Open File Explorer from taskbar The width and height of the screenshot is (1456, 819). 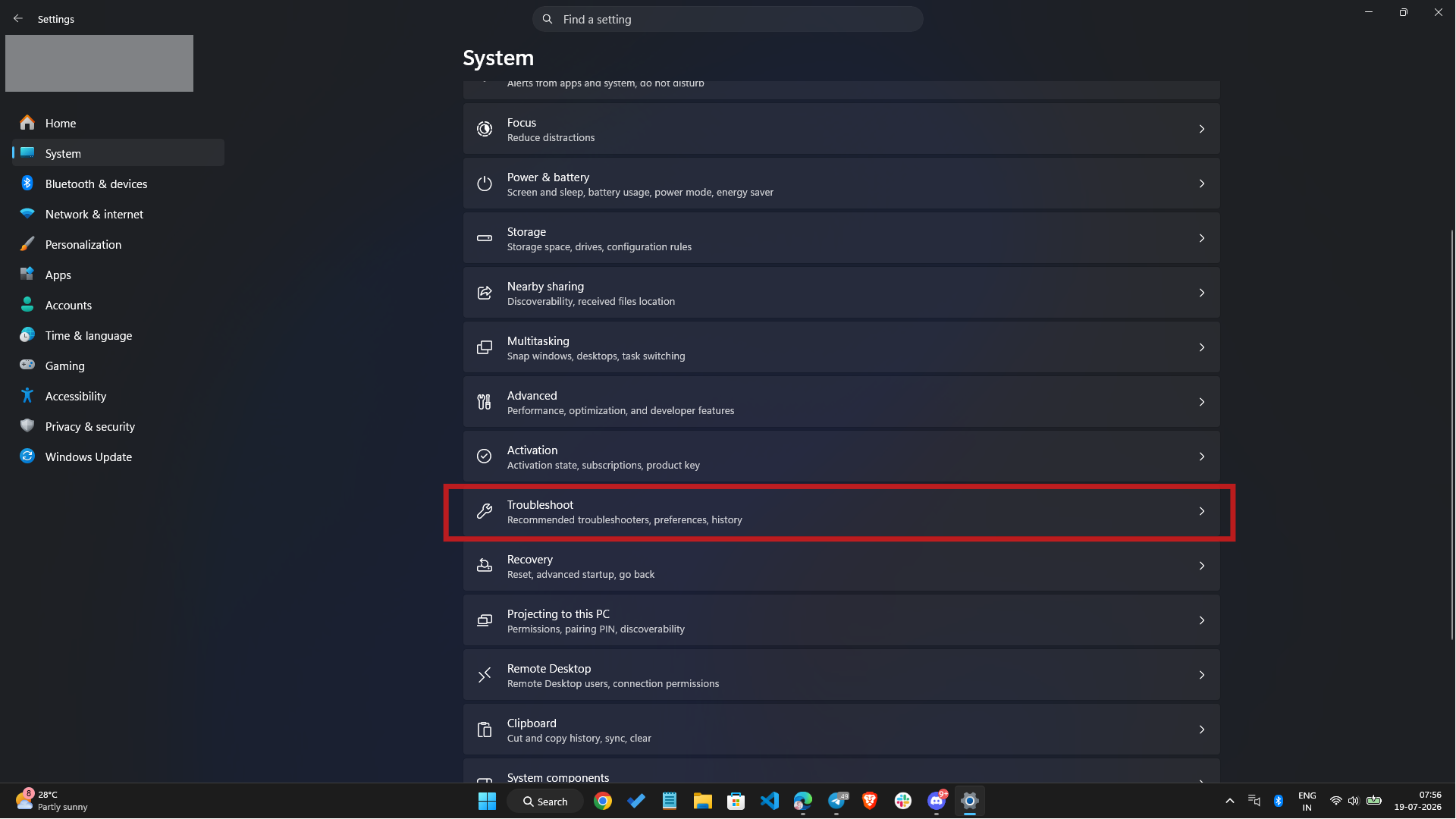coord(703,801)
